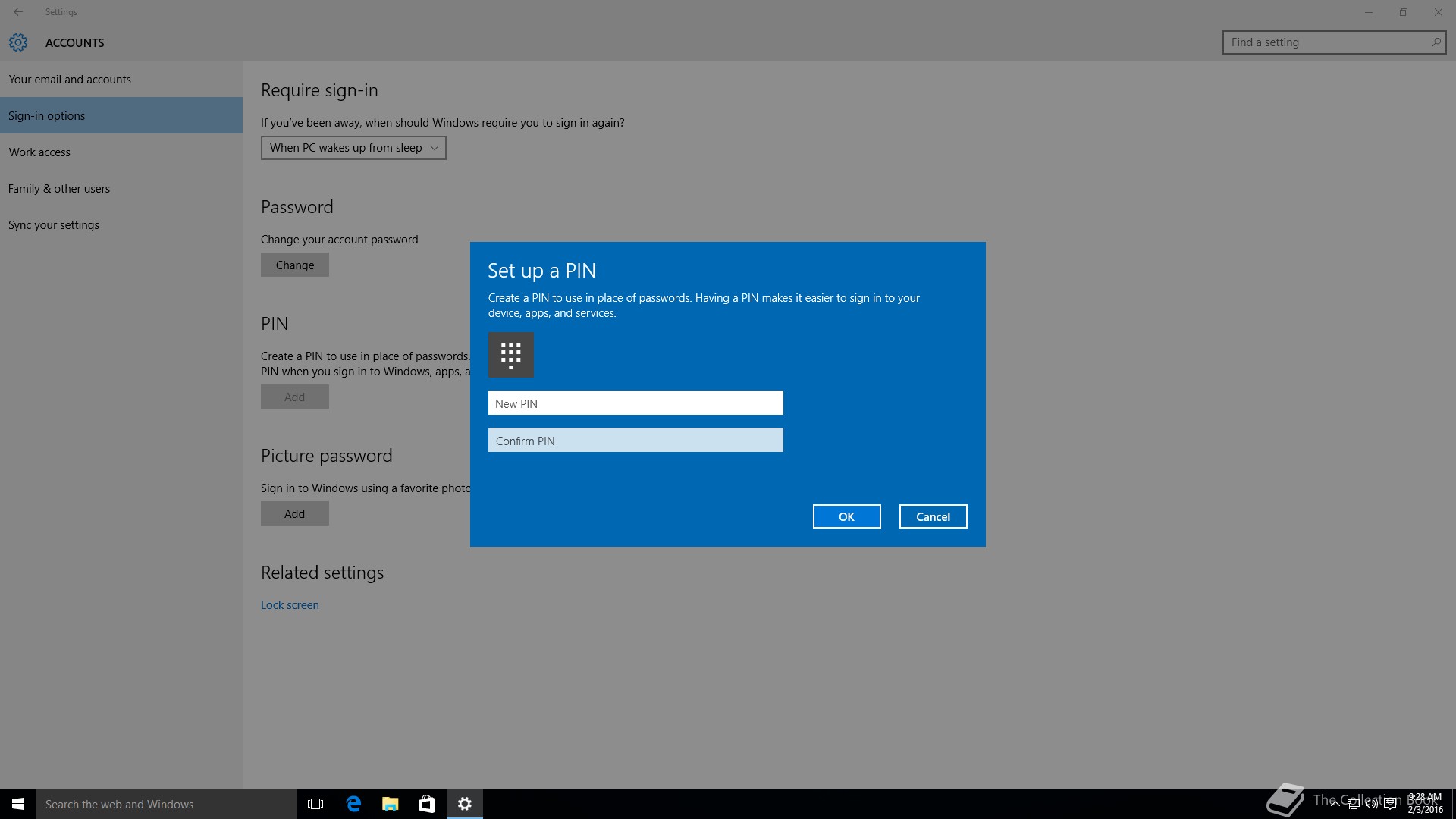
Task: Cancel the Set up a PIN dialog
Action: click(x=933, y=516)
